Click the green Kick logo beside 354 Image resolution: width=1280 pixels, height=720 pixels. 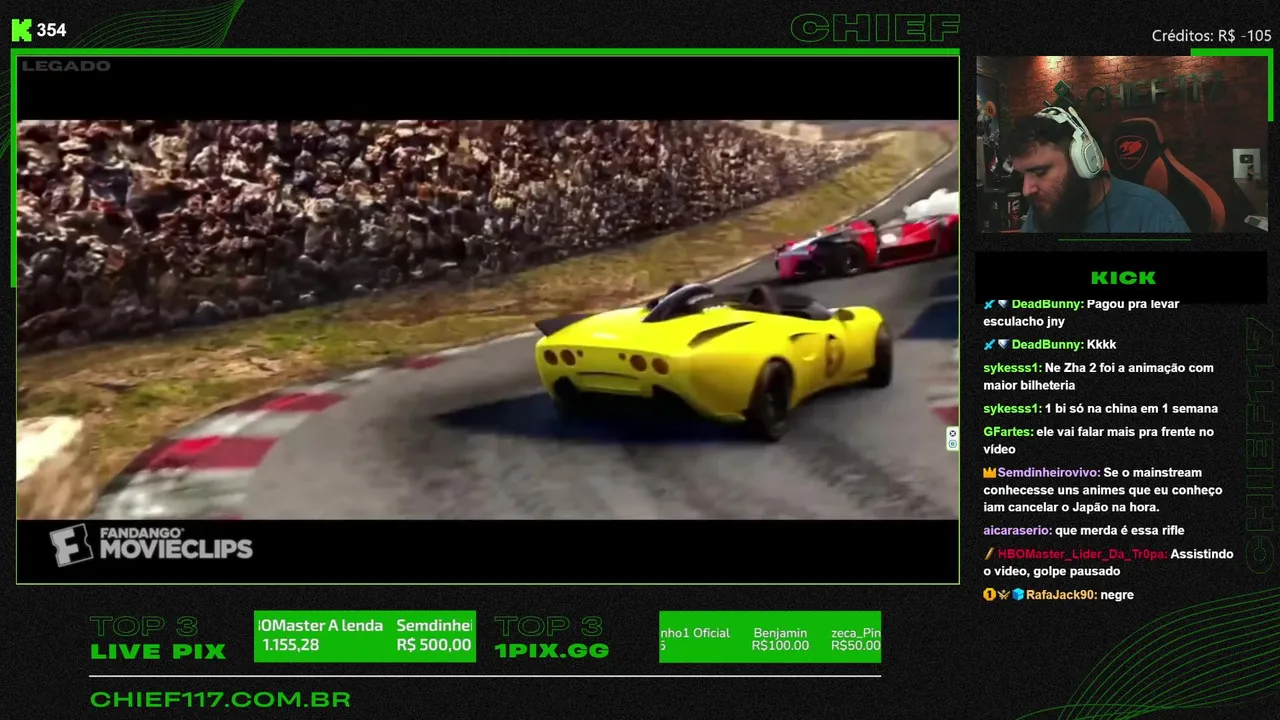pos(21,30)
